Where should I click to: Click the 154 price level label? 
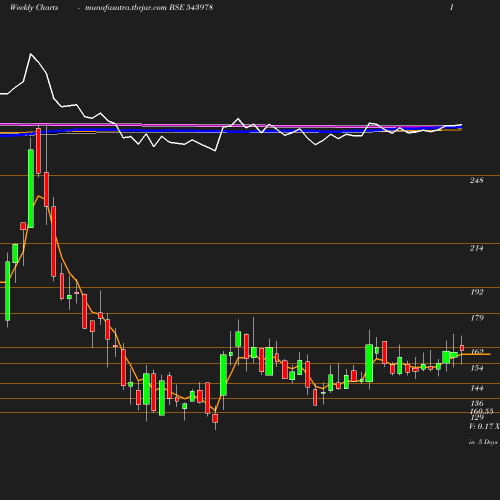(x=477, y=368)
